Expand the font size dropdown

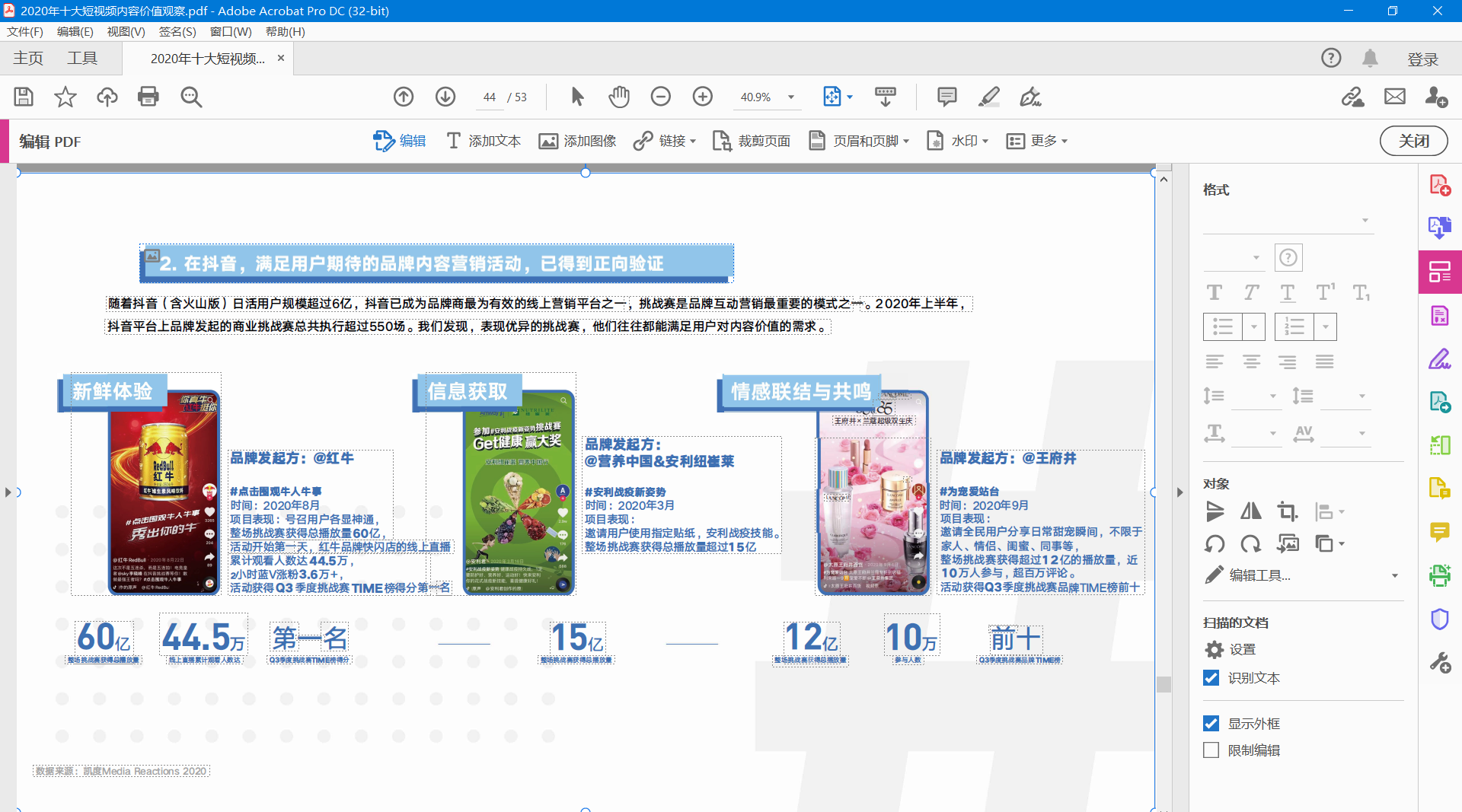pos(1256,257)
